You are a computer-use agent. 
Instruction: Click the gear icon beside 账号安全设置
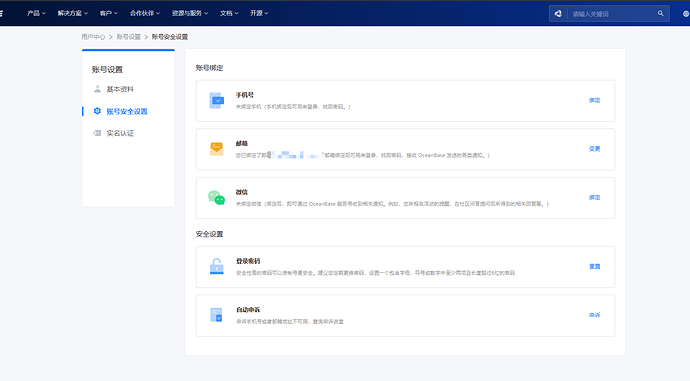[97, 111]
